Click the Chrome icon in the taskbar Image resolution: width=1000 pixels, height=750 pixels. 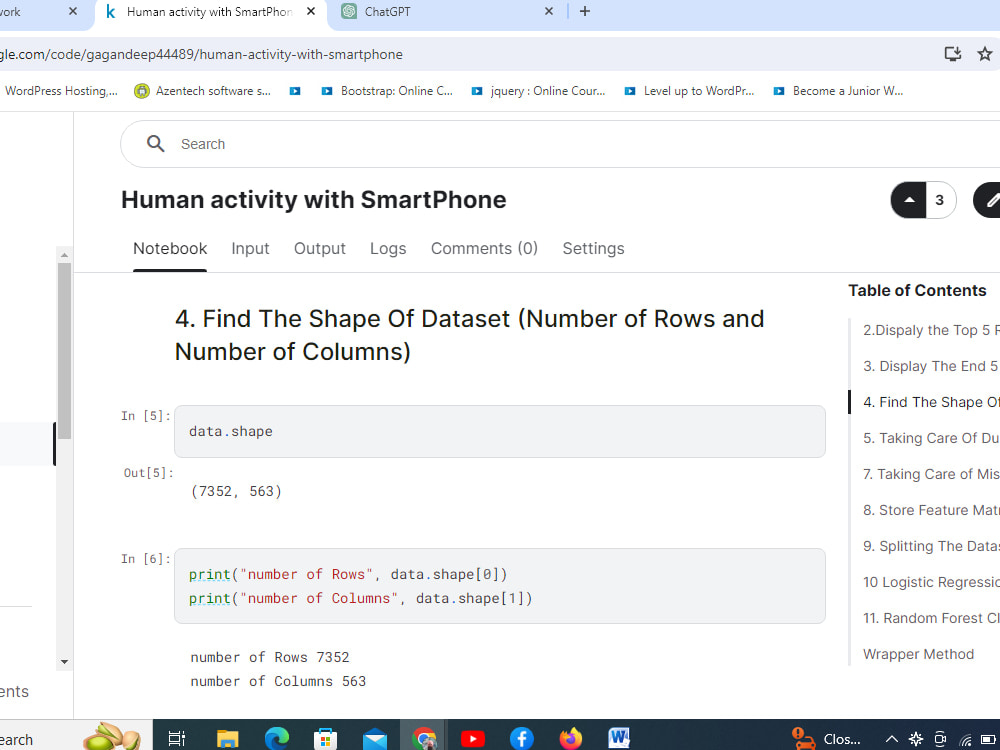(x=423, y=739)
